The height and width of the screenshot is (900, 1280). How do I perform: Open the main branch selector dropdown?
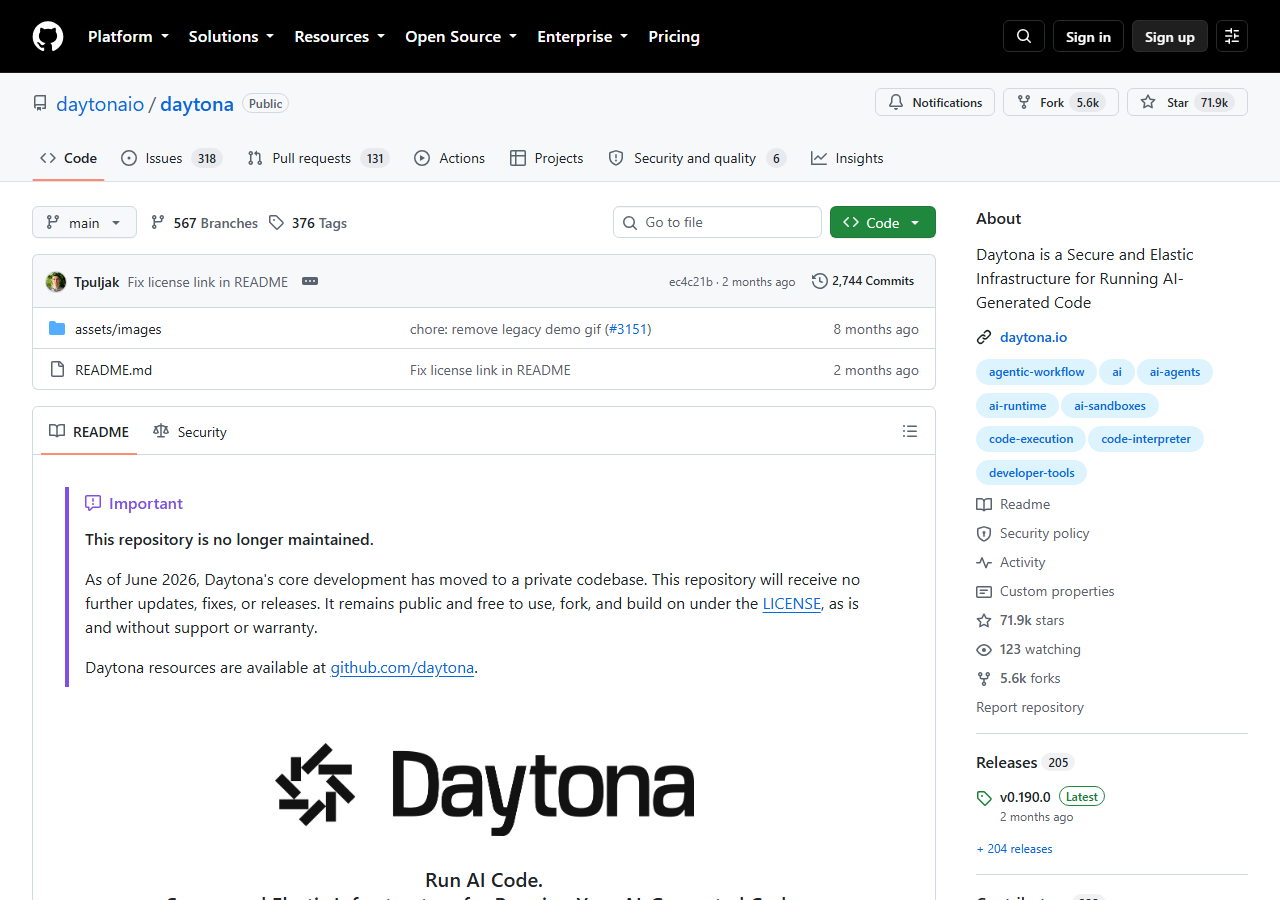[84, 222]
